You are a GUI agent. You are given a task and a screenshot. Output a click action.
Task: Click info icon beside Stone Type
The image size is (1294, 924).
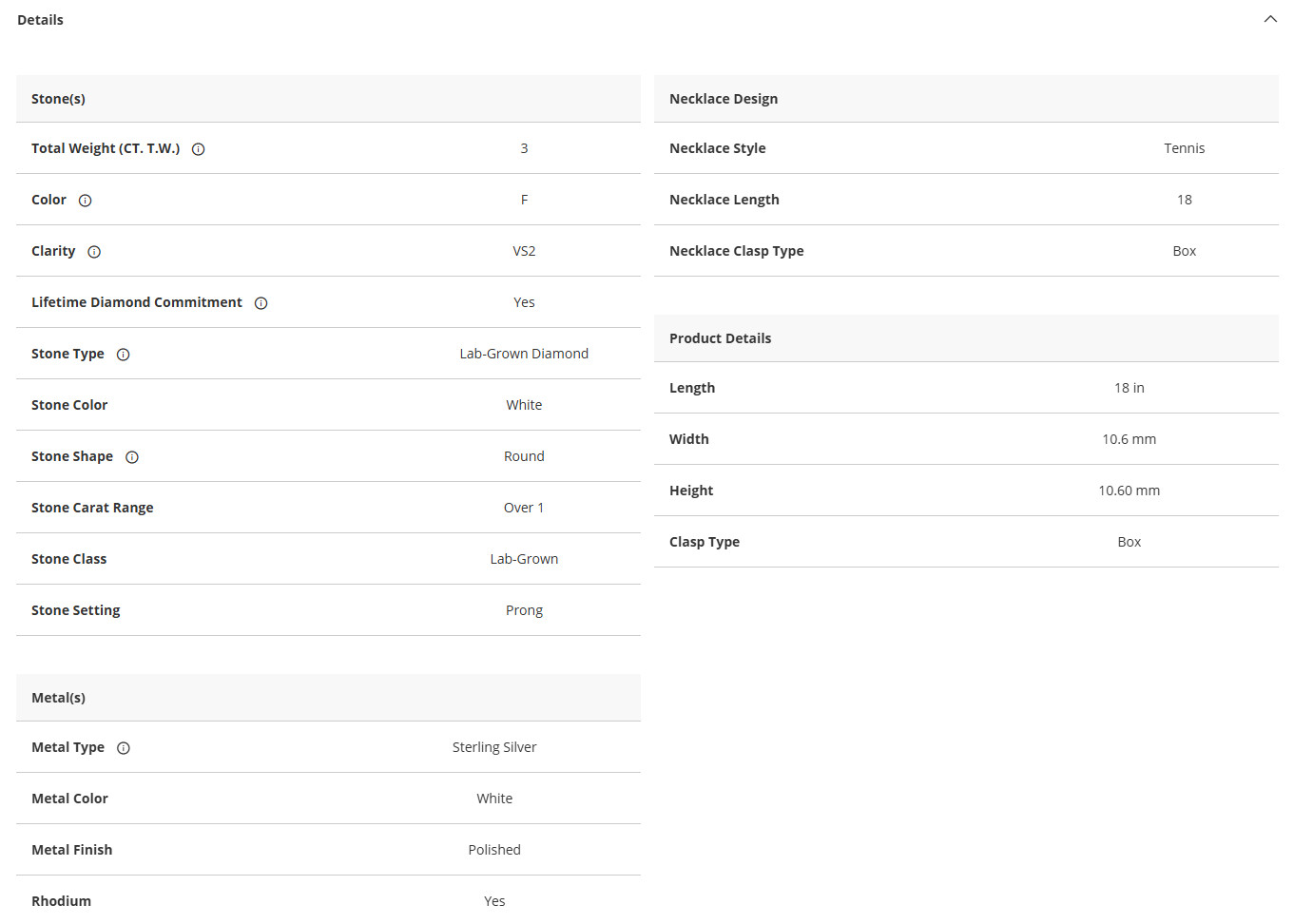pos(123,355)
